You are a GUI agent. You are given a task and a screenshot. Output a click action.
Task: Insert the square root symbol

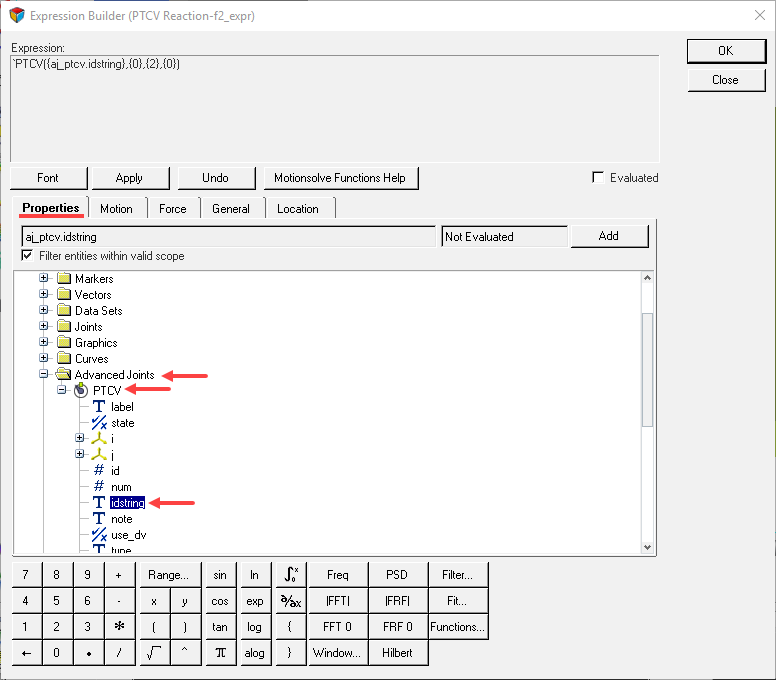tap(154, 653)
